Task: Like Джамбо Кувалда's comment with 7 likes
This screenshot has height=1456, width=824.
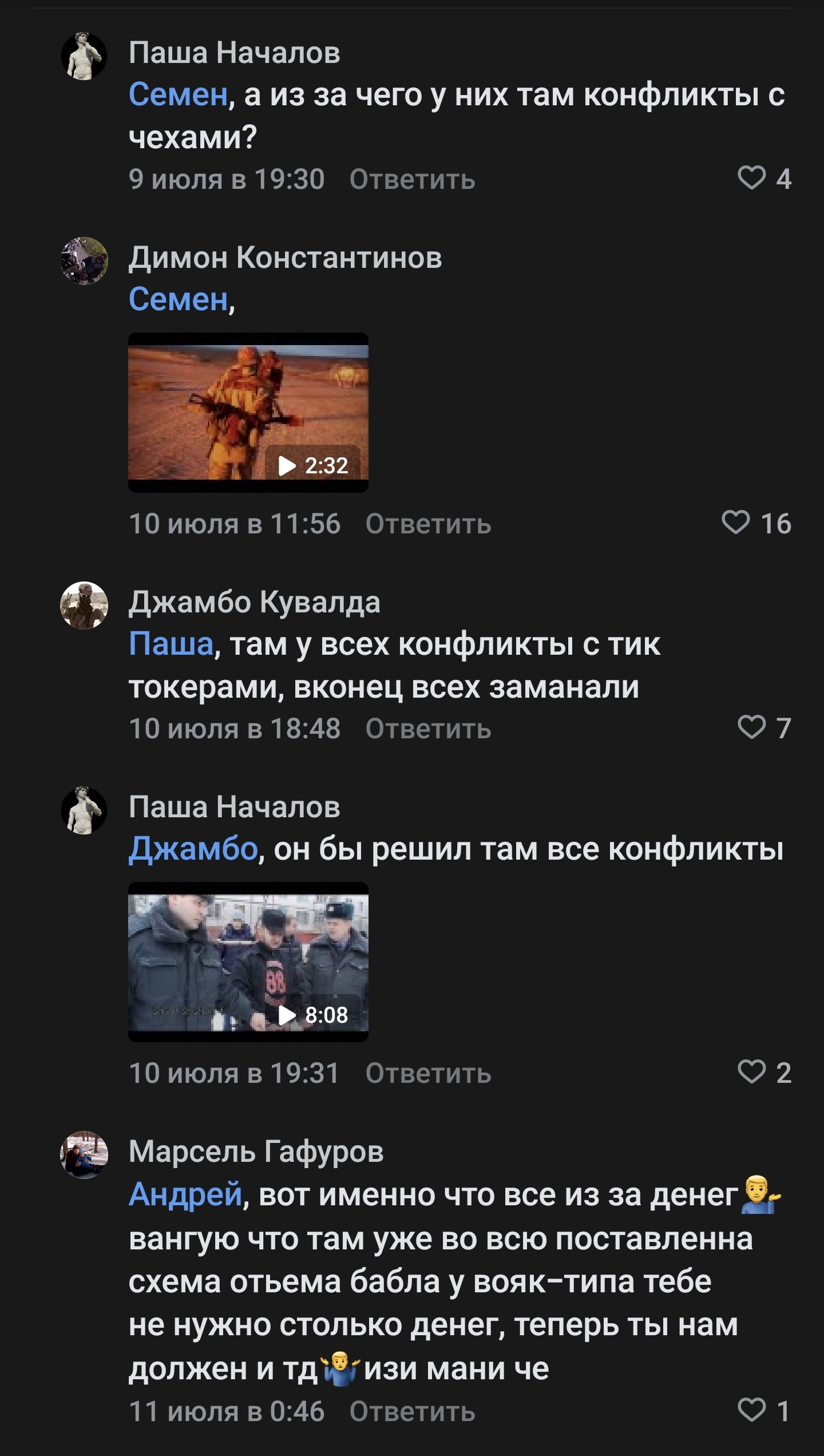Action: point(751,727)
